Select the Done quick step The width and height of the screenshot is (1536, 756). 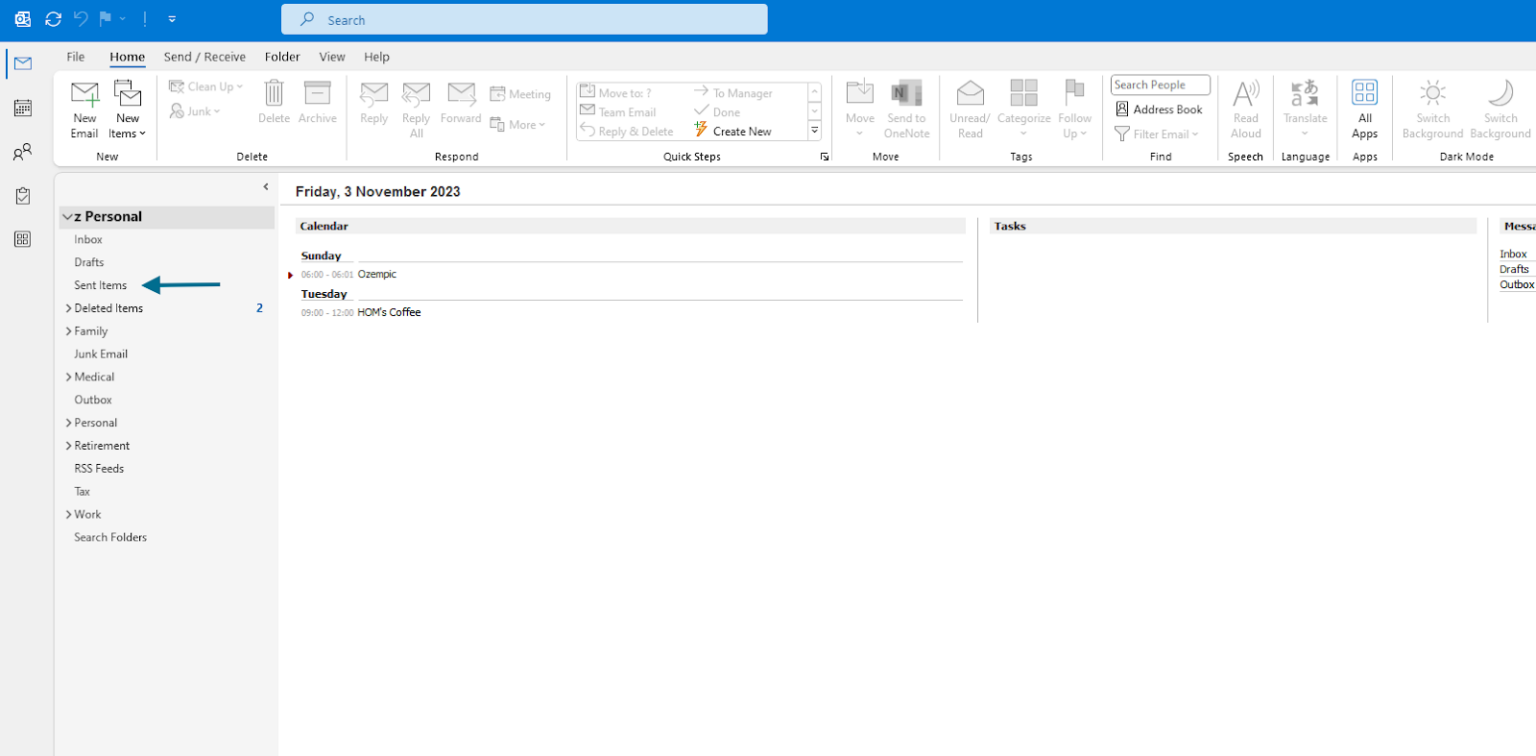(x=722, y=111)
